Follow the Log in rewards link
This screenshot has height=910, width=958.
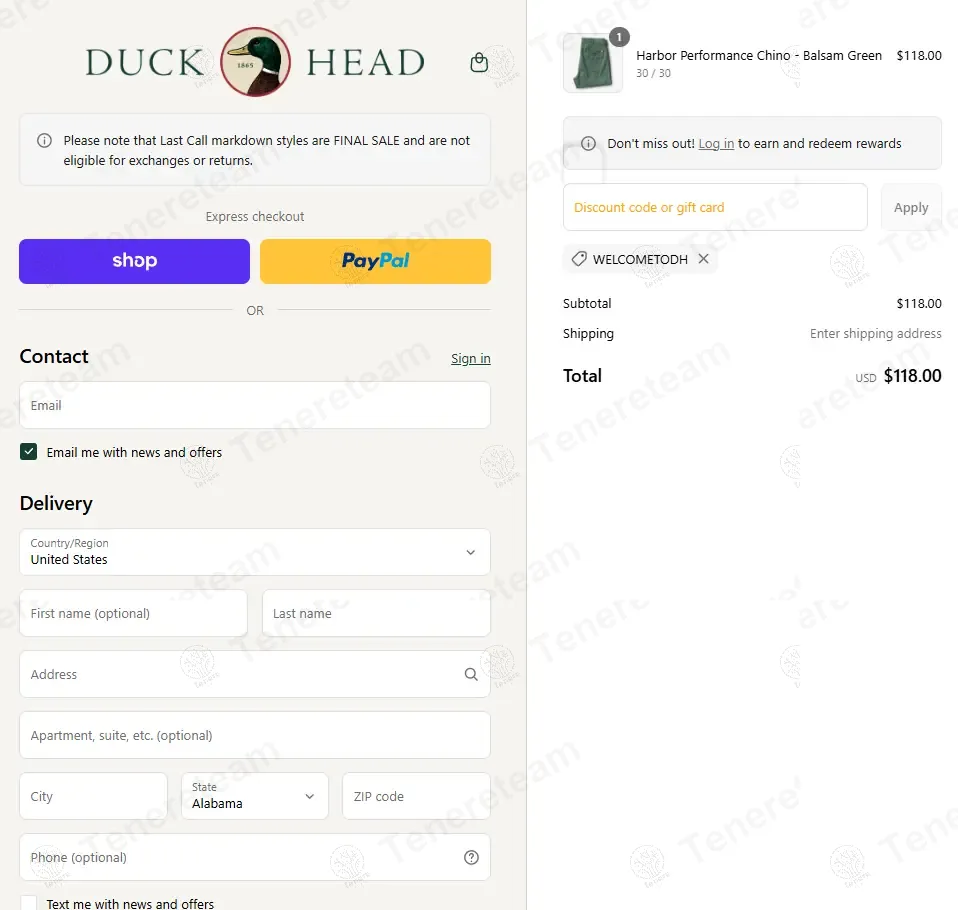(x=716, y=144)
